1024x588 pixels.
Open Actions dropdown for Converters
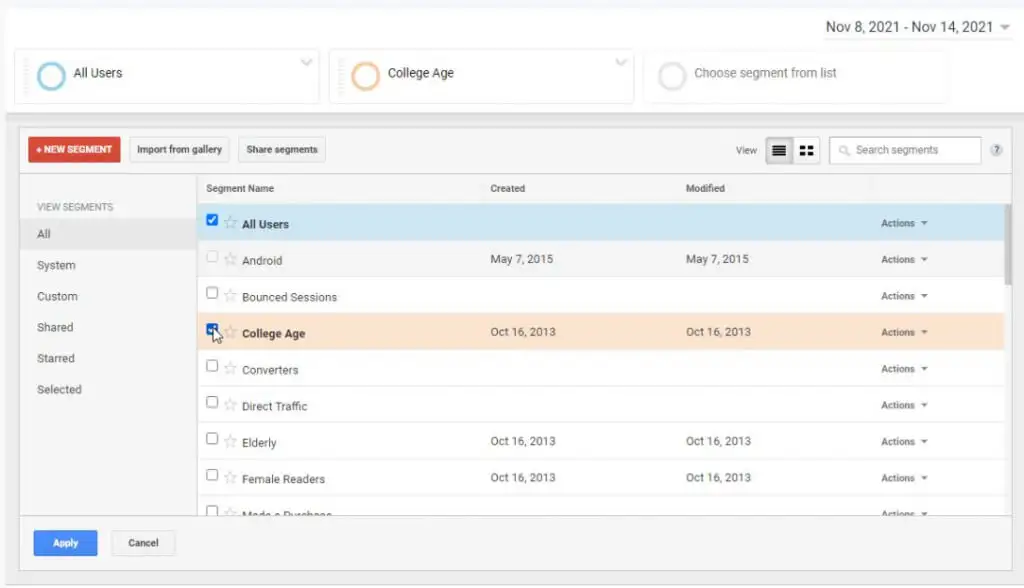(x=904, y=369)
